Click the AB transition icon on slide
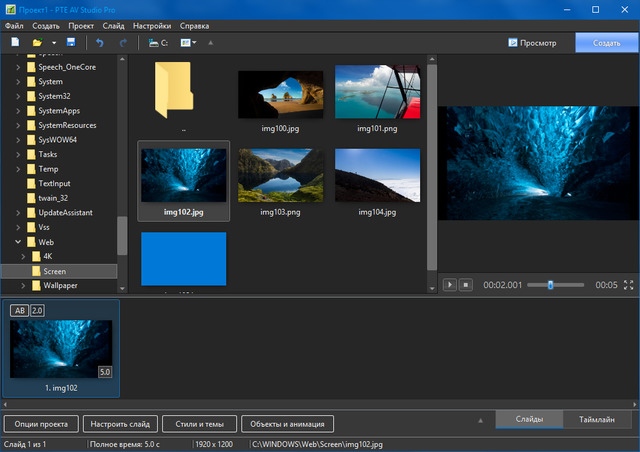This screenshot has height=452, width=640. (x=19, y=311)
